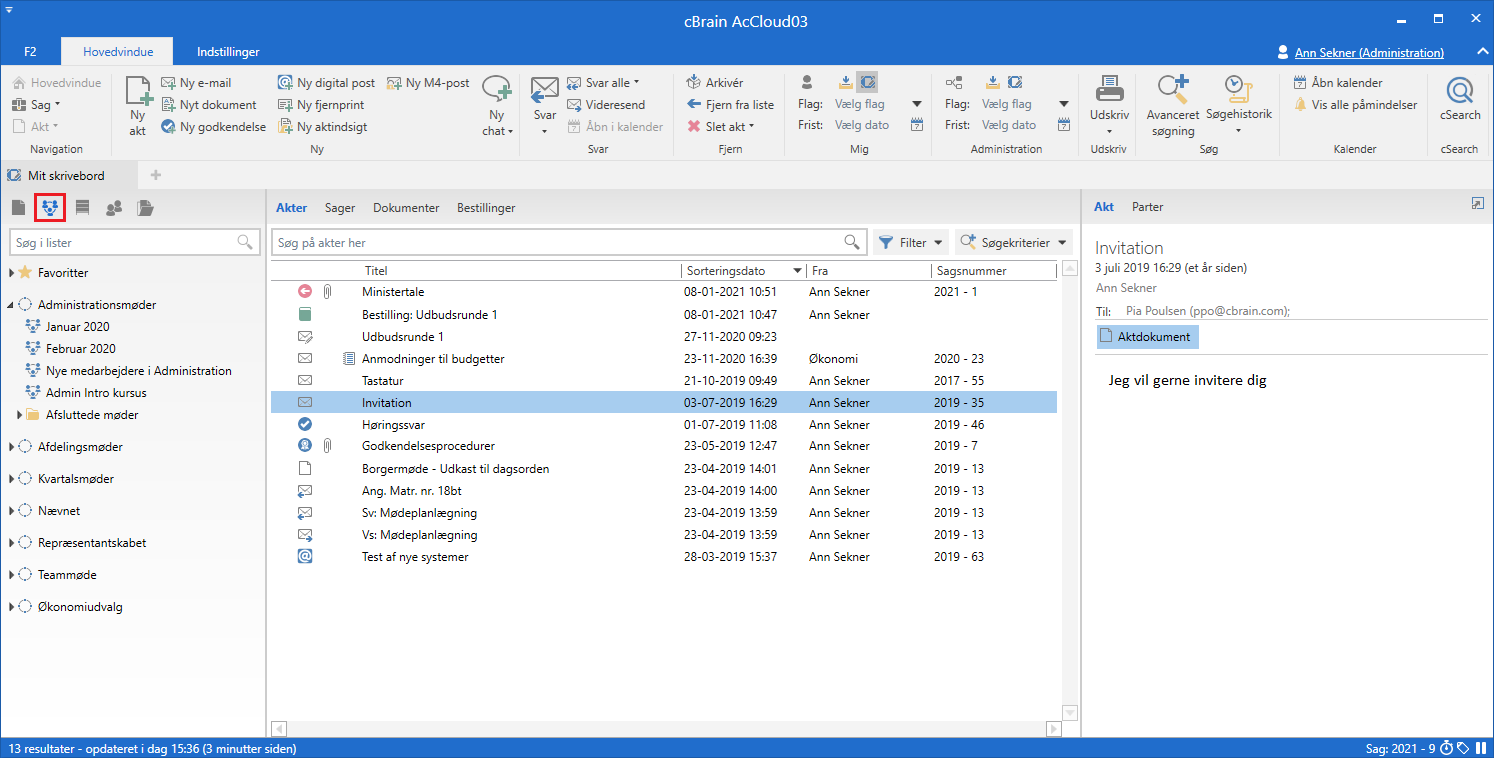Click Vis alle påmindelser
The width and height of the screenshot is (1494, 758).
[x=1355, y=105]
